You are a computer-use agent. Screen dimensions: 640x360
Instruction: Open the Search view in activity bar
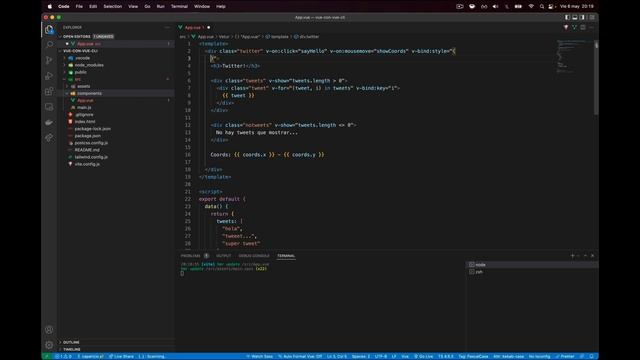click(49, 44)
